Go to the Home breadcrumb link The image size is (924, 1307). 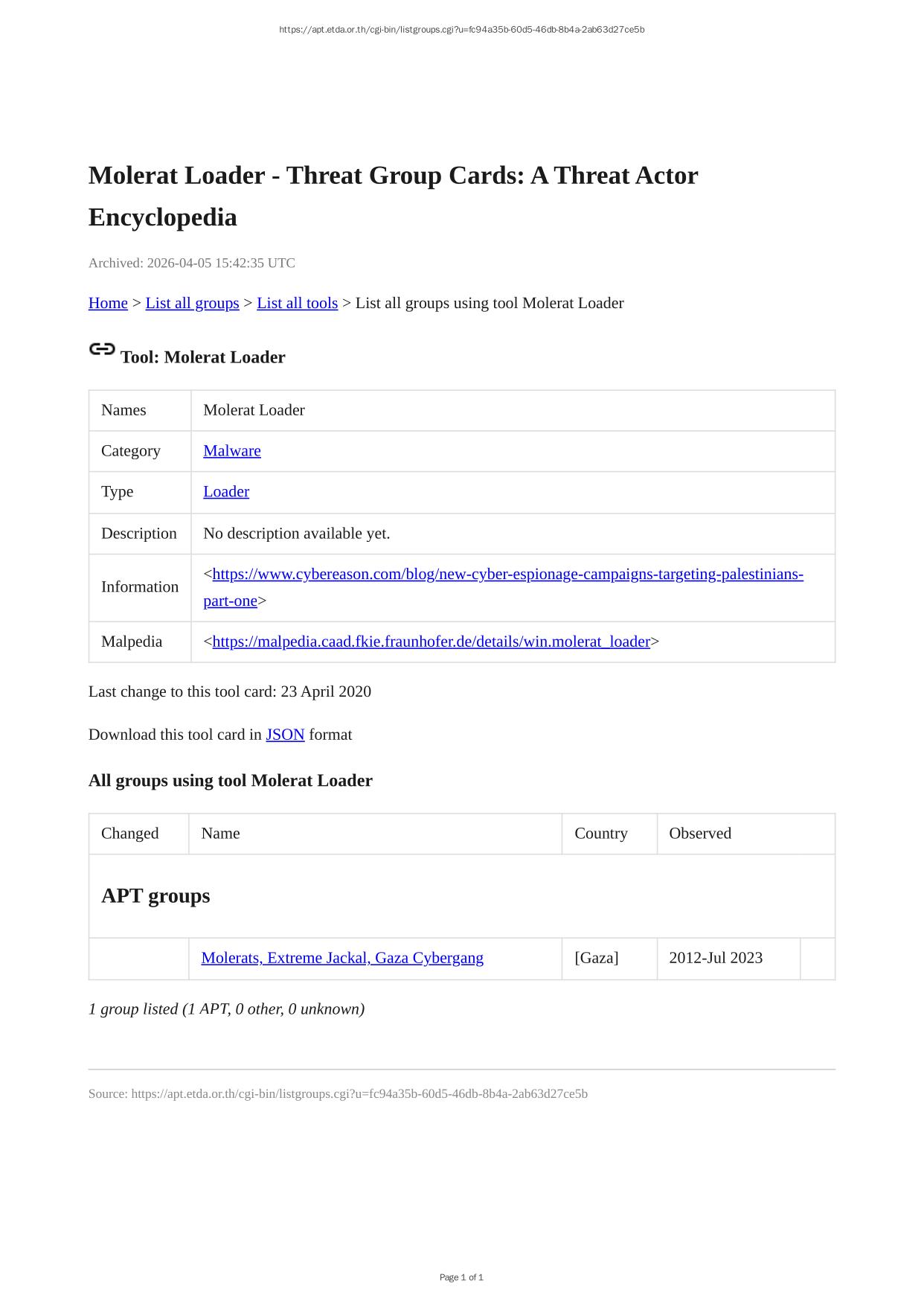(108, 303)
